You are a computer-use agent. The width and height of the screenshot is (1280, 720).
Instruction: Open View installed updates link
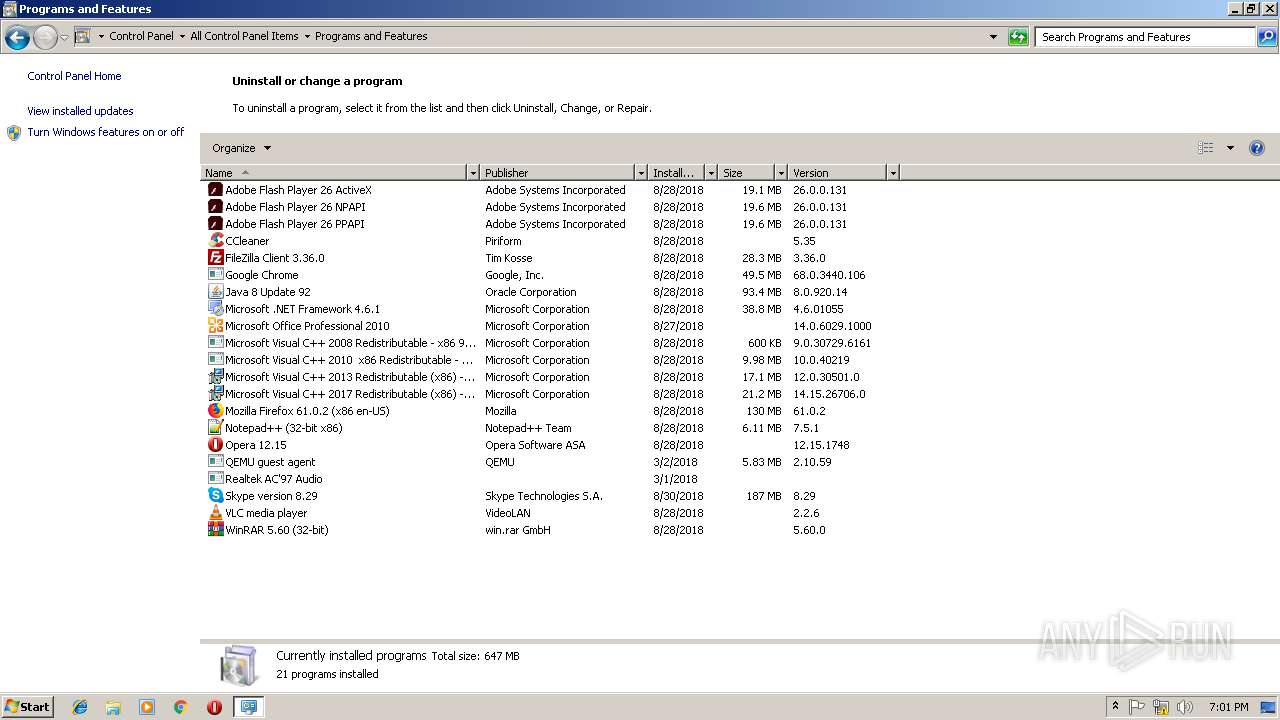pyautogui.click(x=80, y=111)
